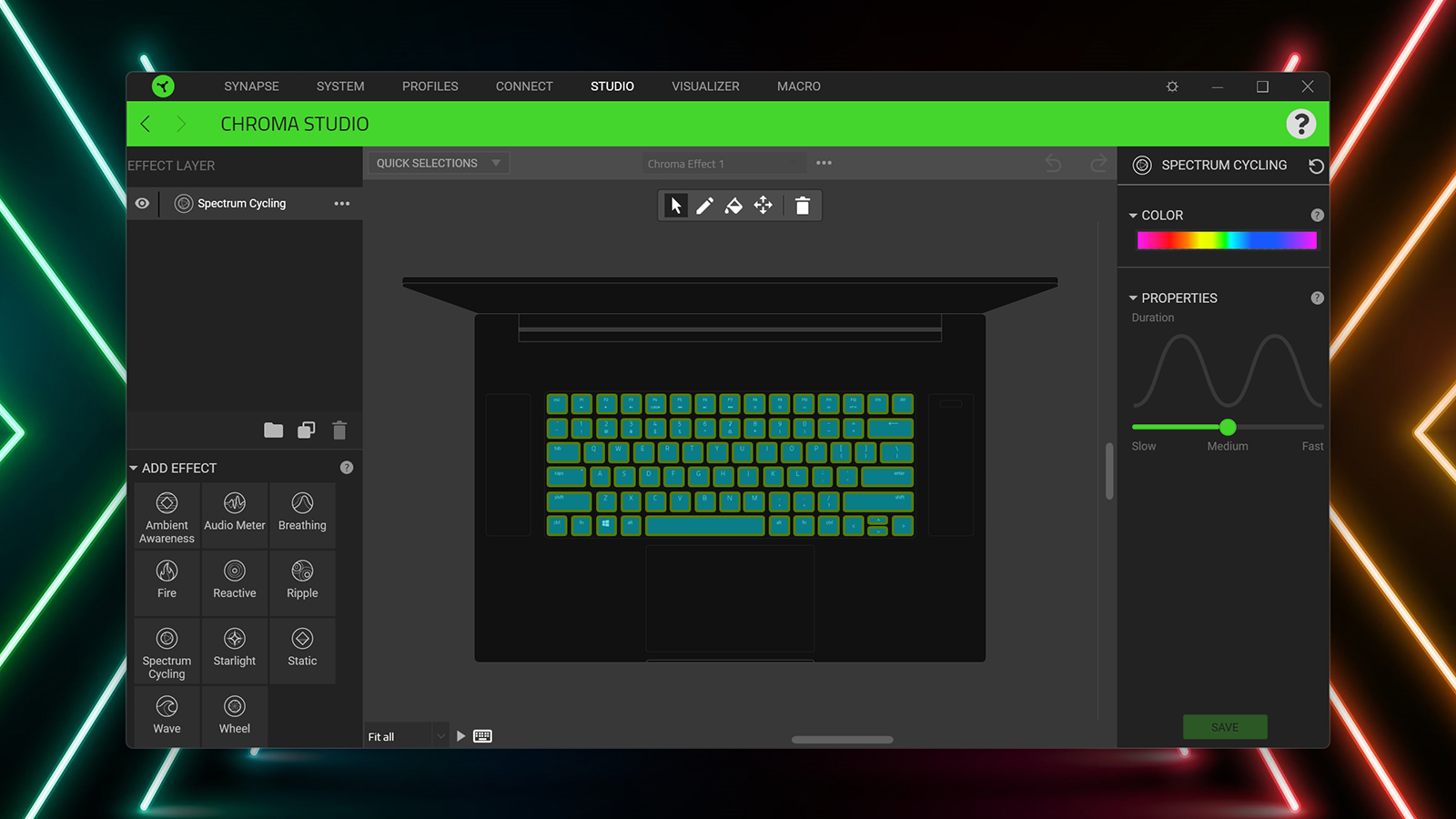Open Add Effect help icon
This screenshot has width=1456, height=819.
tap(347, 468)
